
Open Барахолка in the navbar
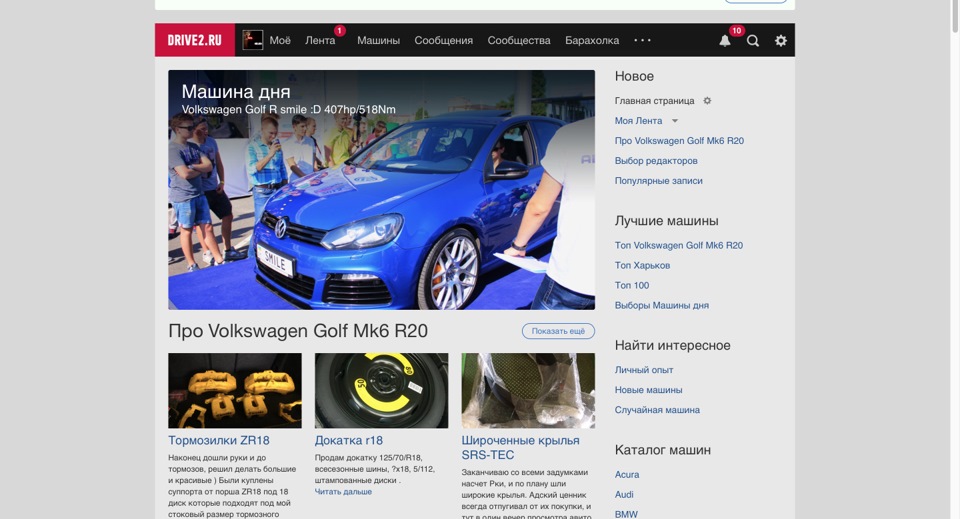[592, 40]
